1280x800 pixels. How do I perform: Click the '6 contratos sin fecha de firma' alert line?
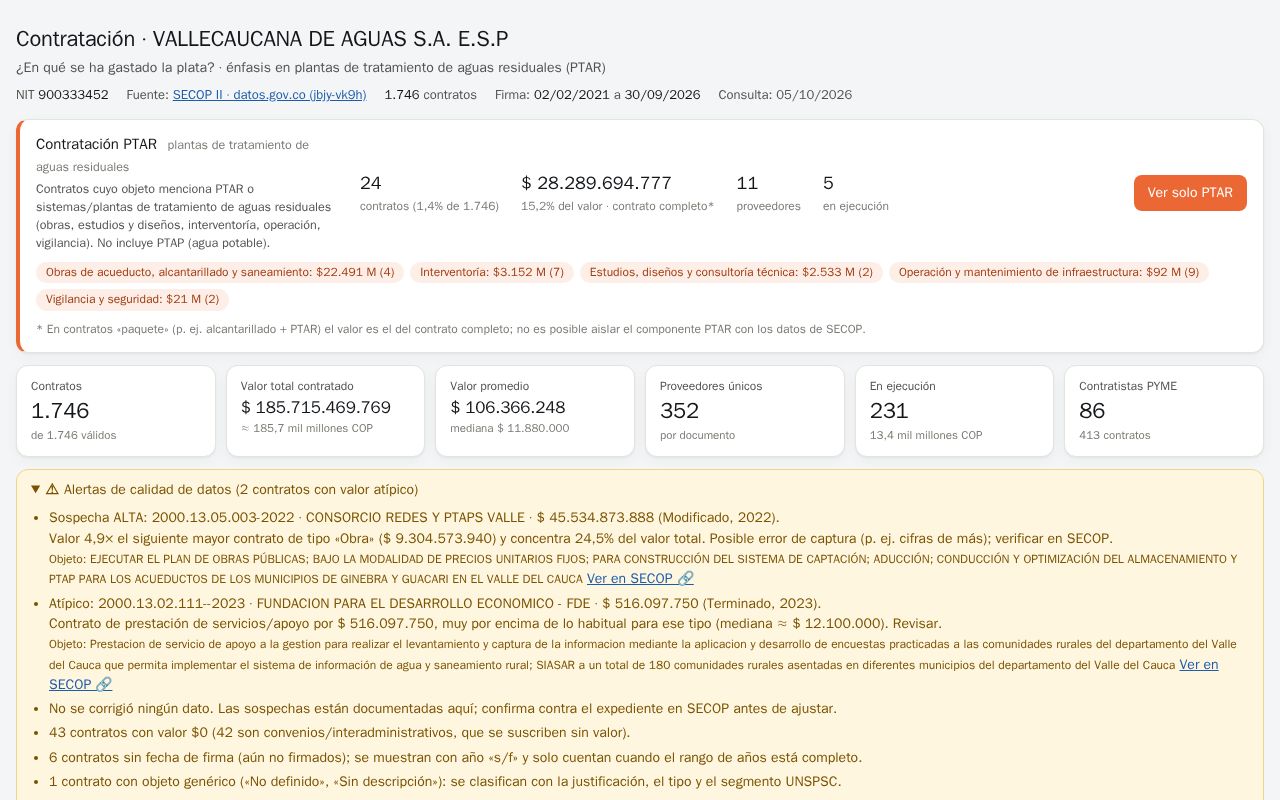pos(455,758)
